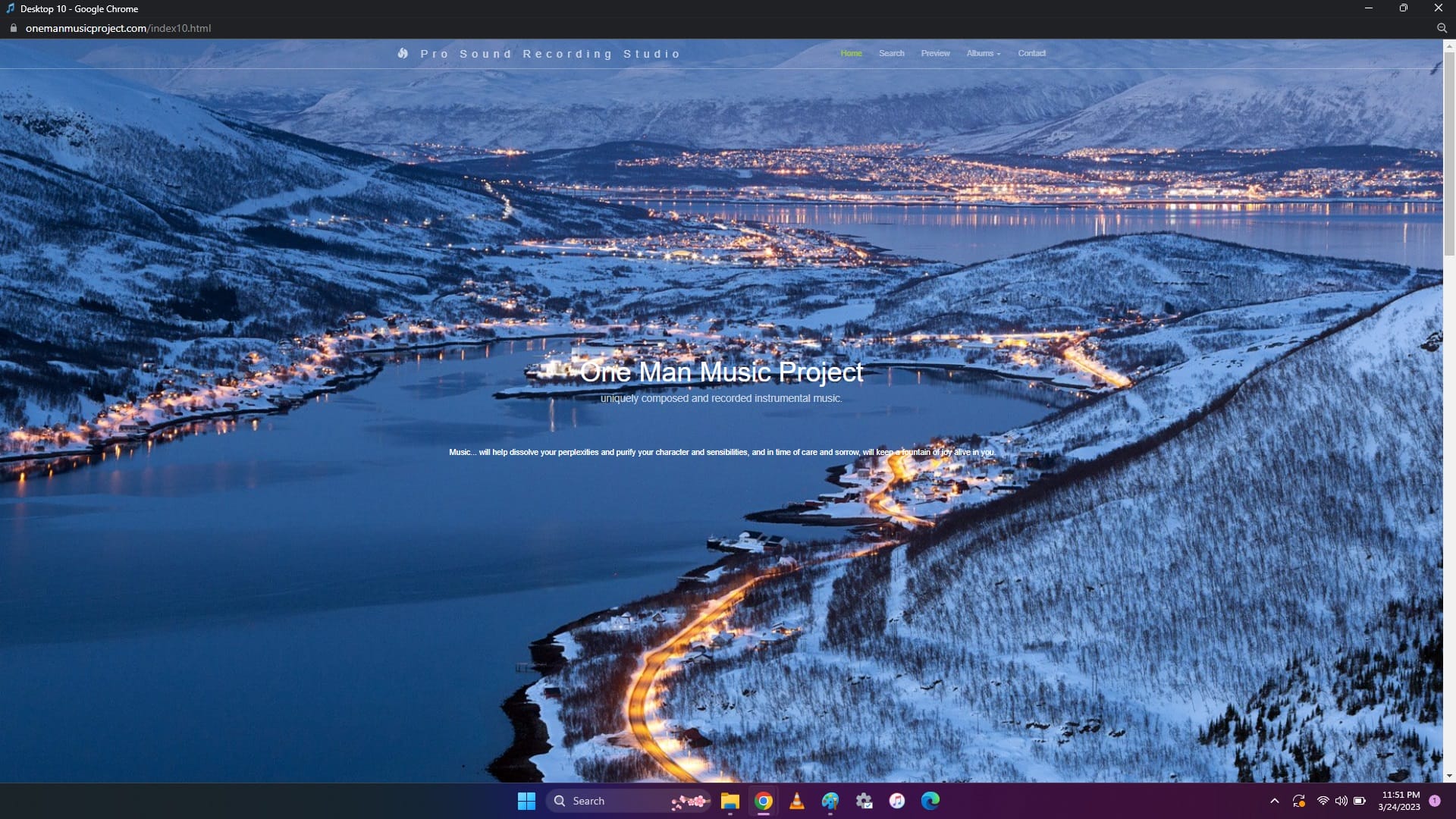Open the Wi-Fi network status icon
Screen dimensions: 1456x819
point(1323,801)
